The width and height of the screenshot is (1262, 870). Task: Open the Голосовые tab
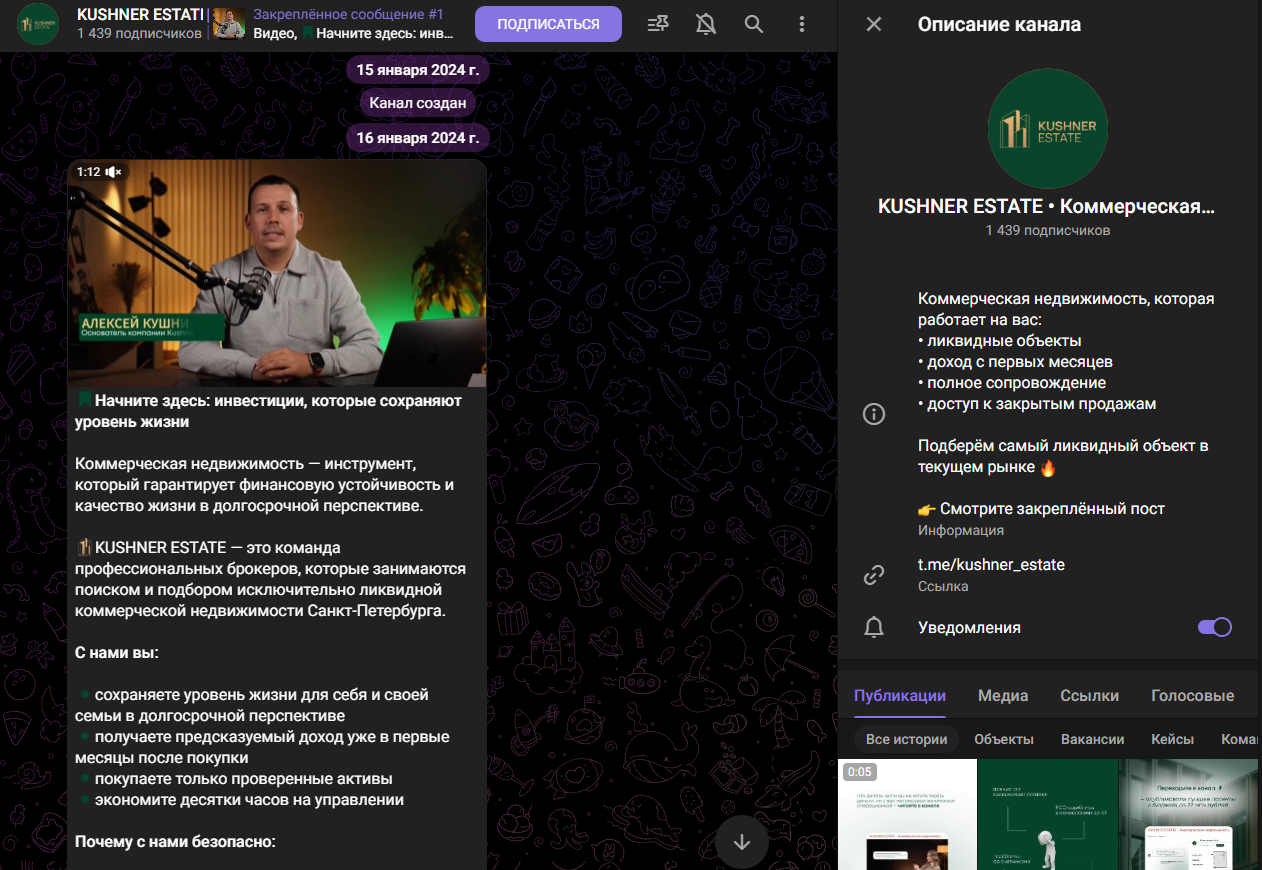tap(1192, 696)
